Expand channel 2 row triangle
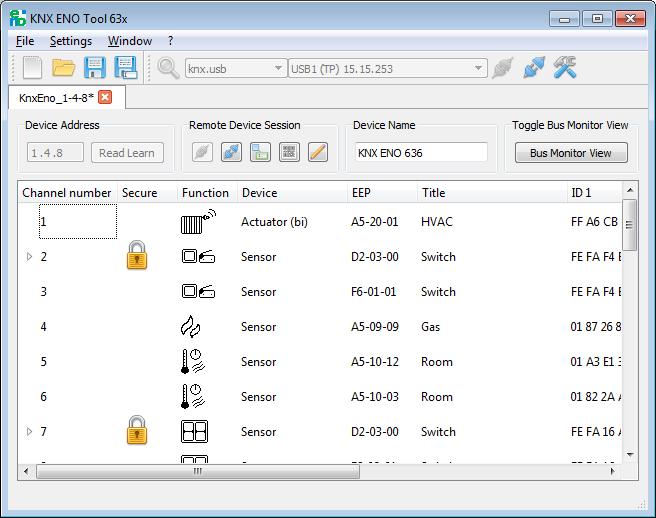The height and width of the screenshot is (518, 656). (x=29, y=256)
